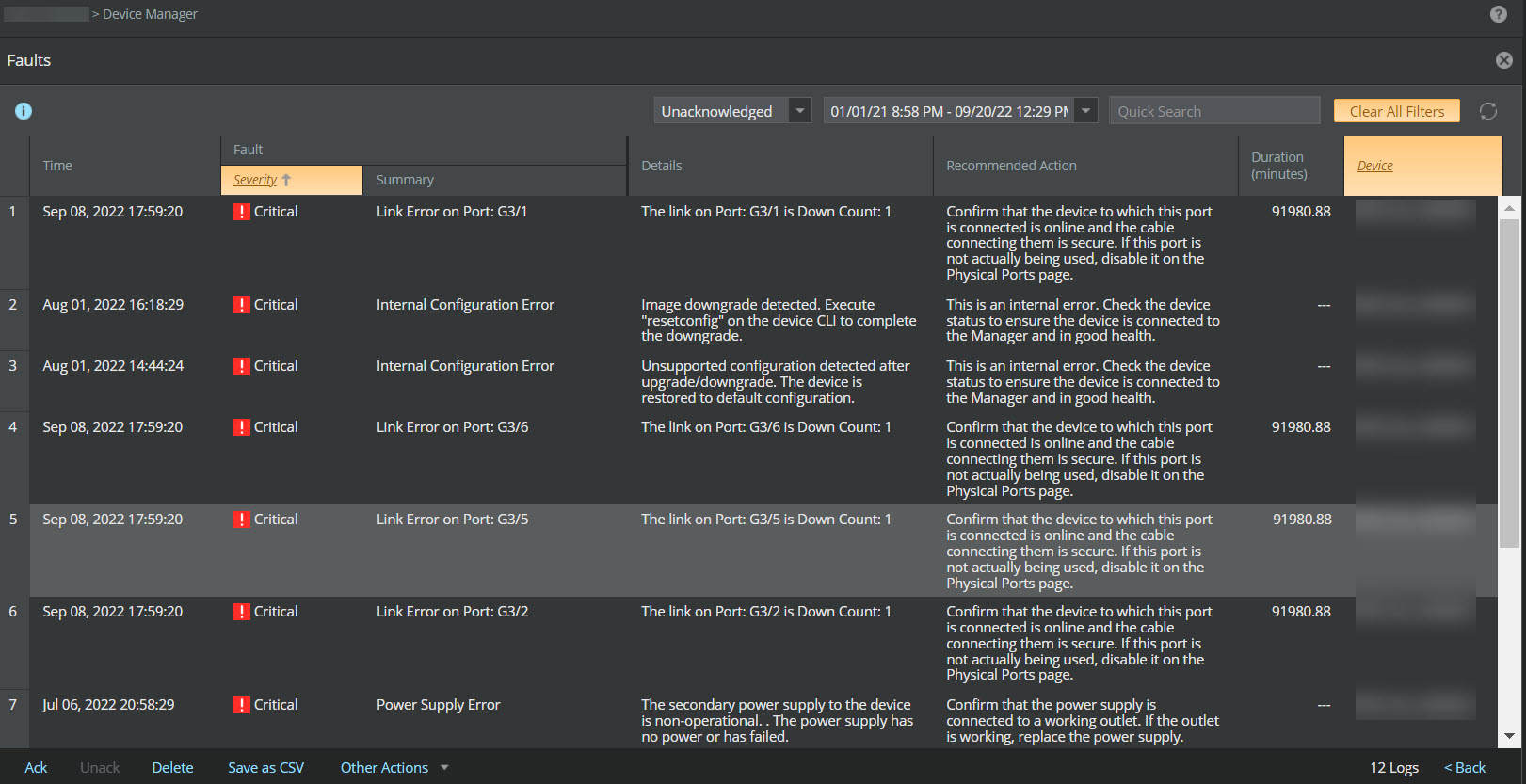Click the '12 Logs' count
This screenshot has width=1526, height=784.
[x=1394, y=768]
